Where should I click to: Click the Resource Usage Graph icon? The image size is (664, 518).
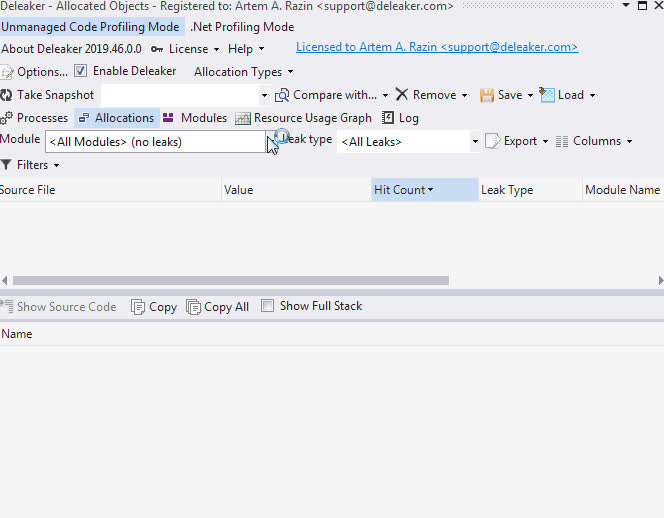click(x=243, y=118)
